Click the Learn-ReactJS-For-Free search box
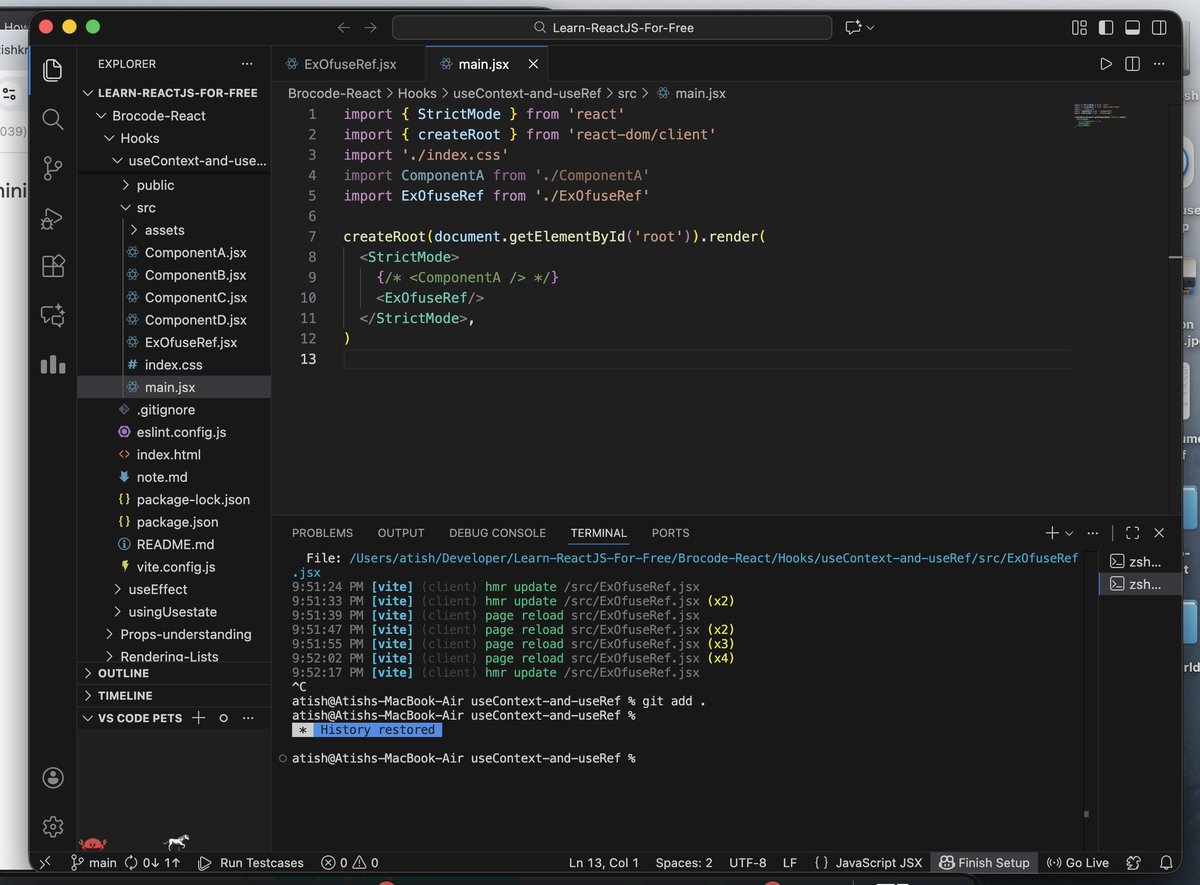The height and width of the screenshot is (885, 1200). tap(613, 28)
